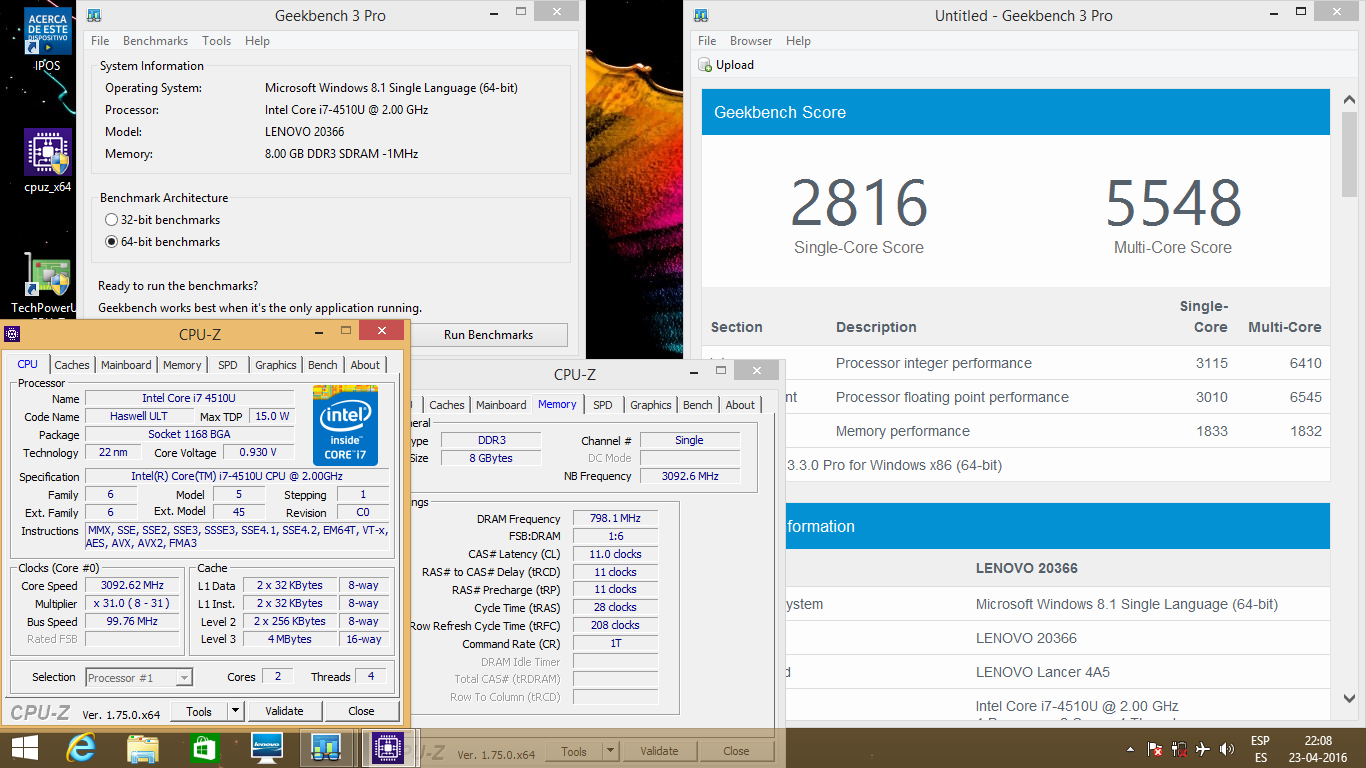Switch to Mainboard tab in front CPU-Z
This screenshot has height=768, width=1366.
(x=126, y=365)
